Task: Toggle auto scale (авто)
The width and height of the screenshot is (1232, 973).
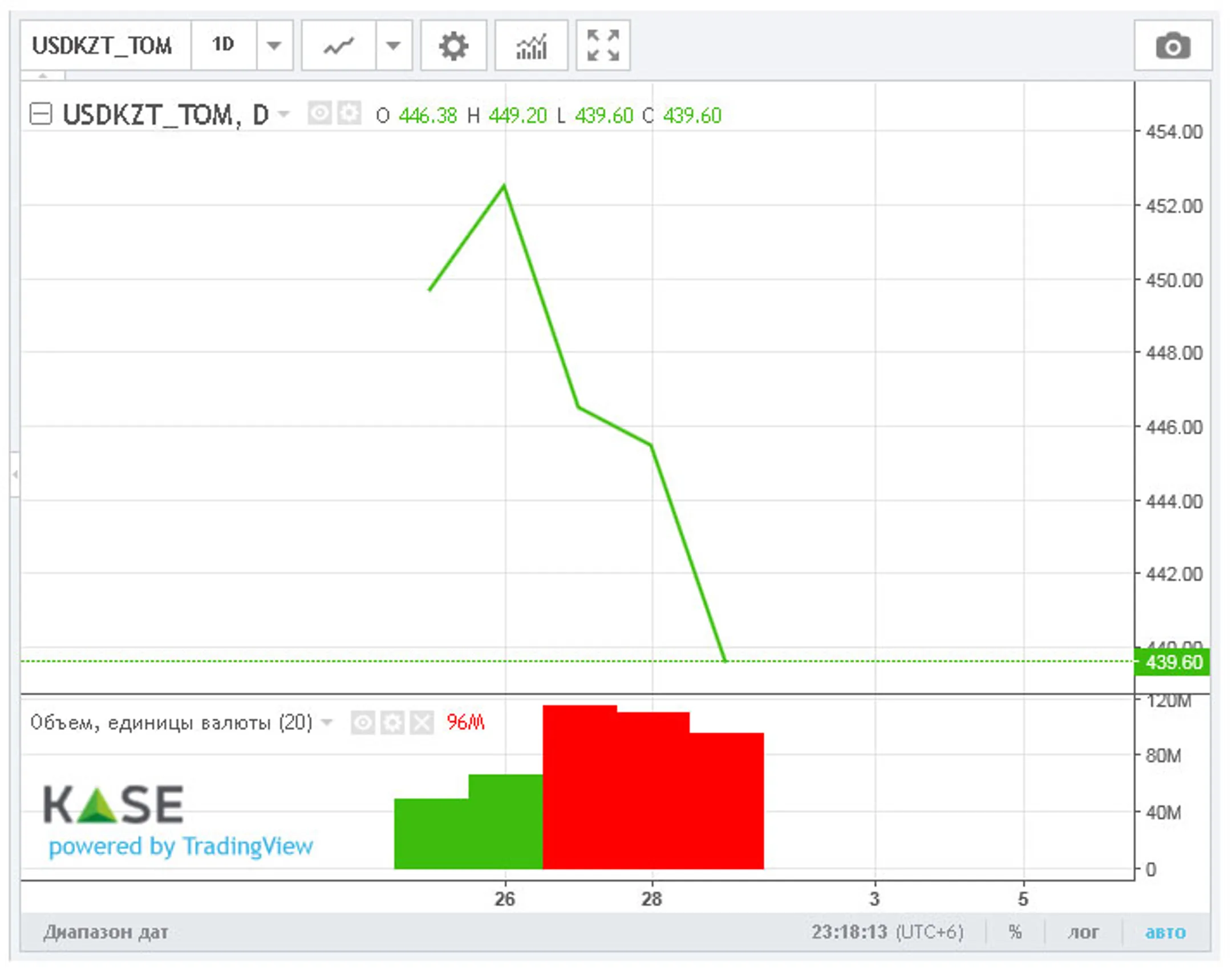Action: (1165, 933)
